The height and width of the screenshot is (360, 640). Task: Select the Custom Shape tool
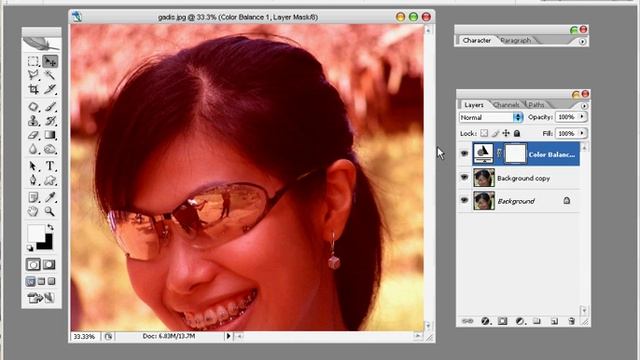[50, 180]
